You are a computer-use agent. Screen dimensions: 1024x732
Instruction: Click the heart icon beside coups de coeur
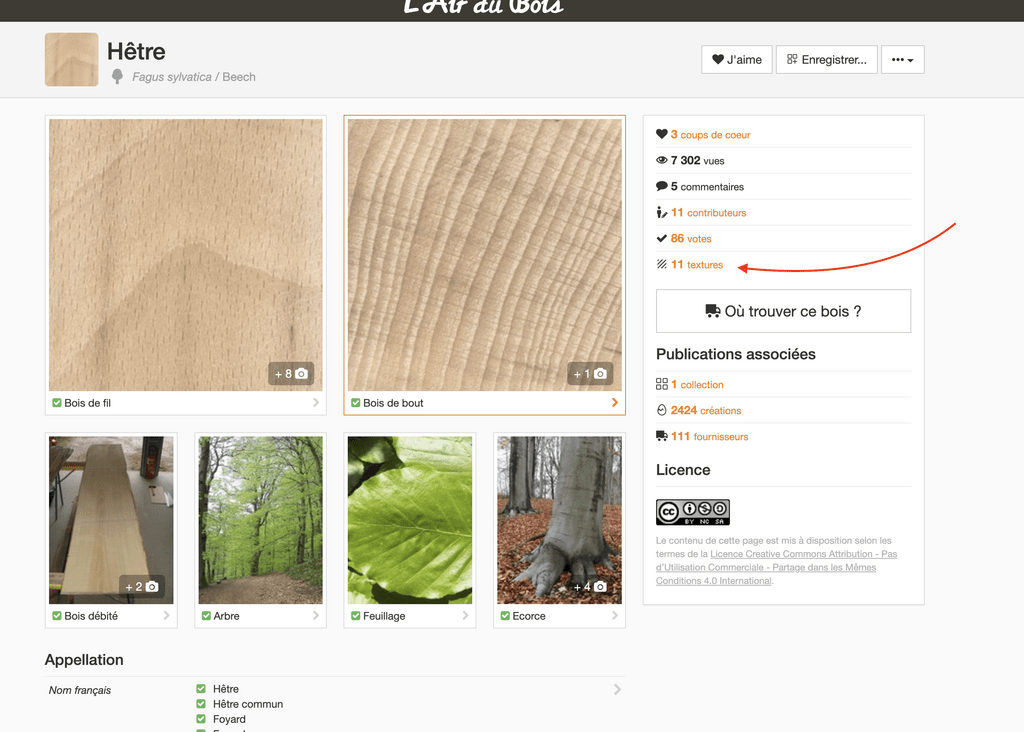(x=662, y=134)
